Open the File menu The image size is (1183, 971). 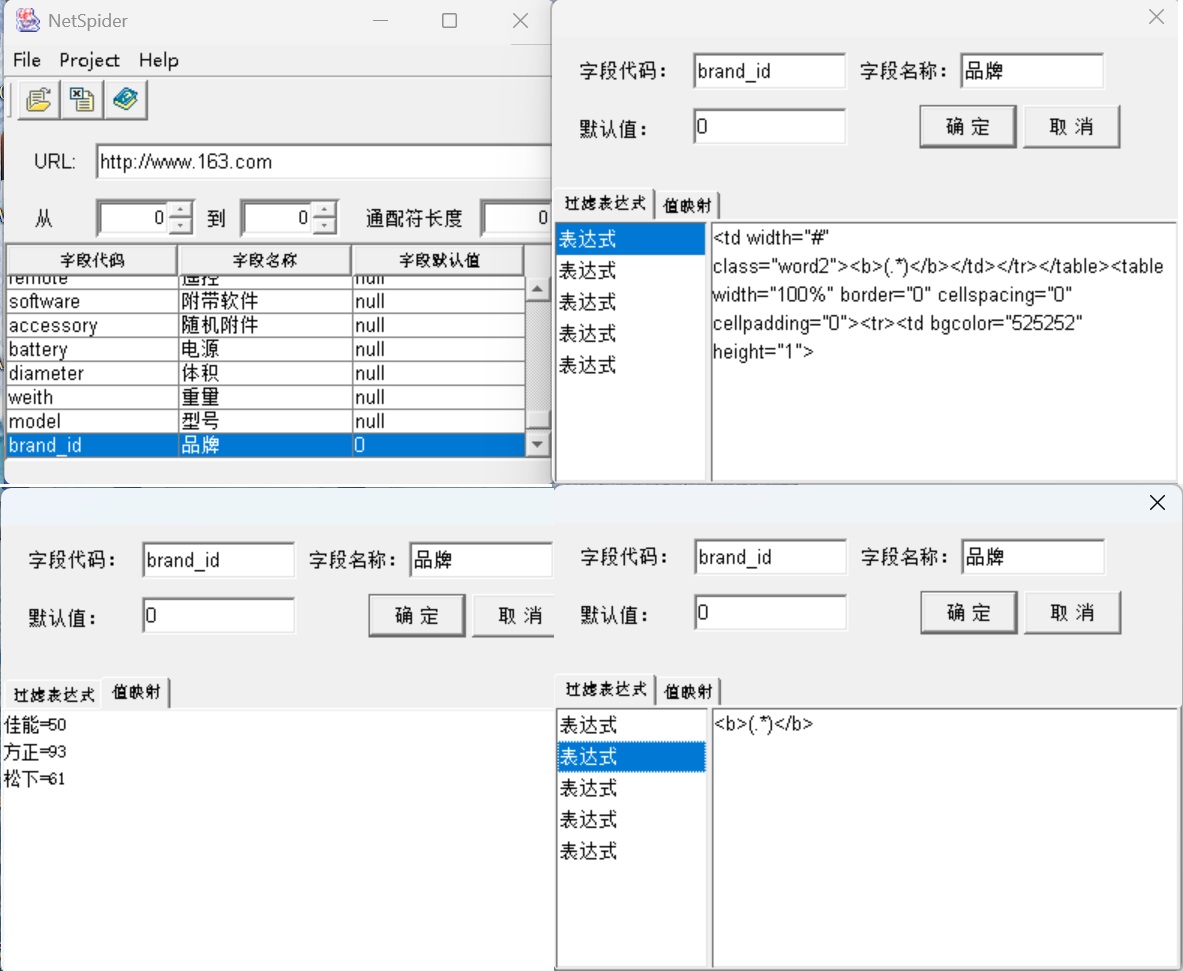pos(27,60)
